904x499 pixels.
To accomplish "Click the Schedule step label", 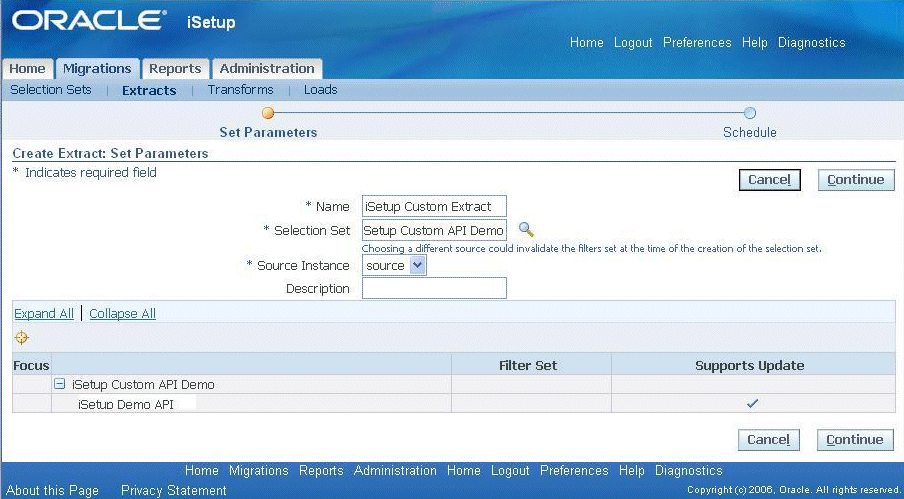I will (x=749, y=132).
